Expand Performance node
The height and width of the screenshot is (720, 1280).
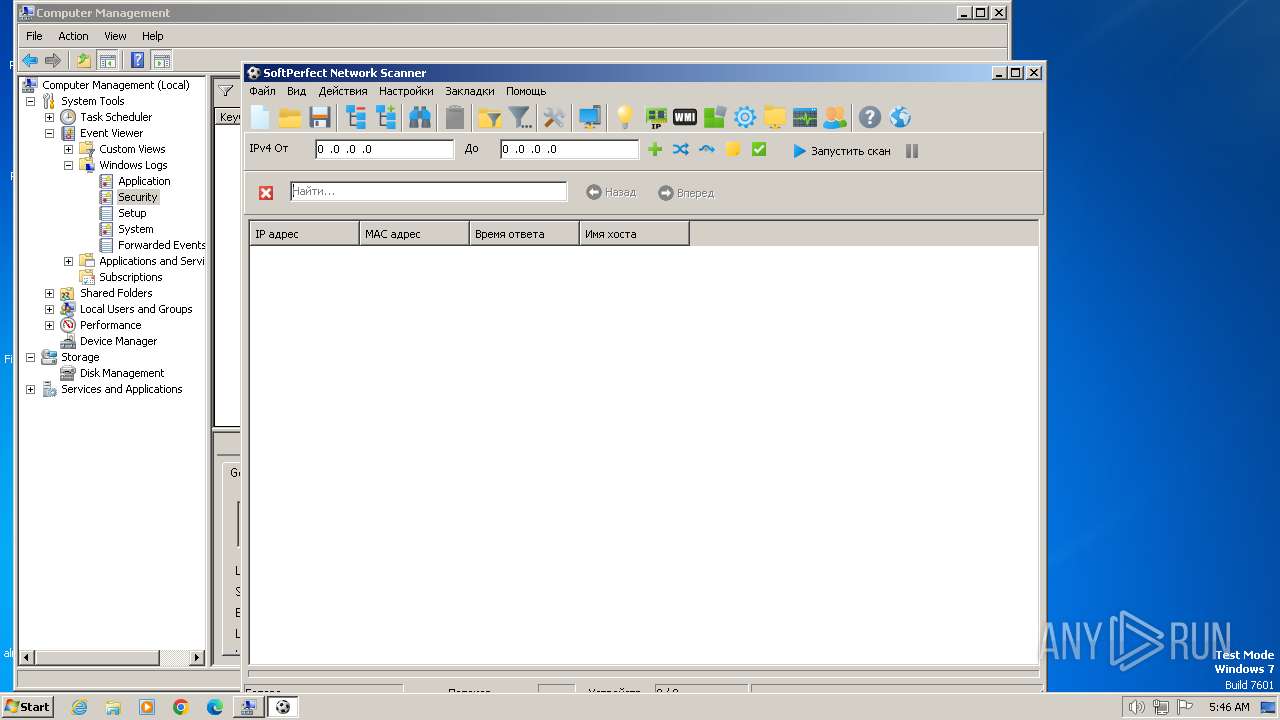pos(49,325)
